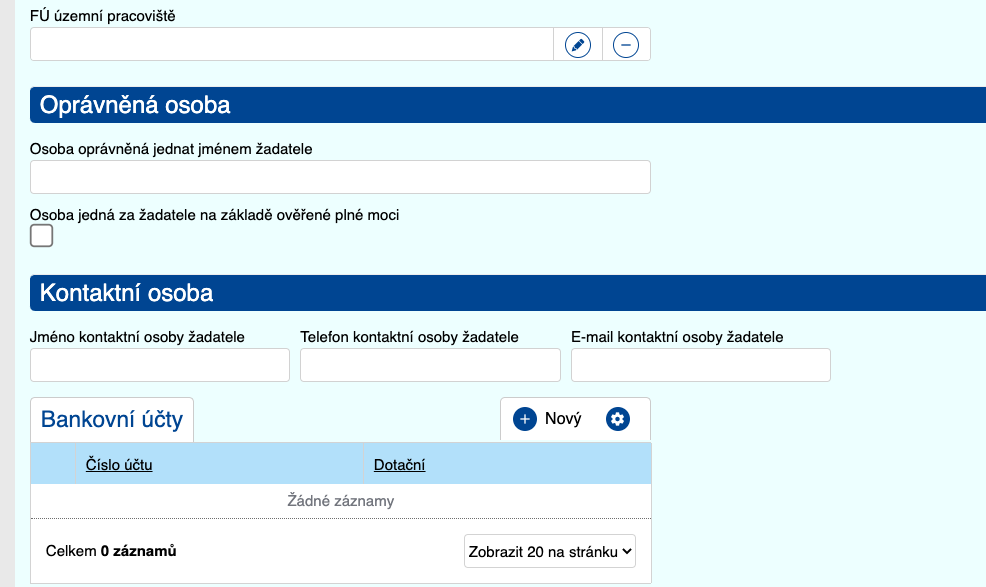Tick the checkbox for ověřené plné moci
Screen dimensions: 986x587
(x=42, y=236)
